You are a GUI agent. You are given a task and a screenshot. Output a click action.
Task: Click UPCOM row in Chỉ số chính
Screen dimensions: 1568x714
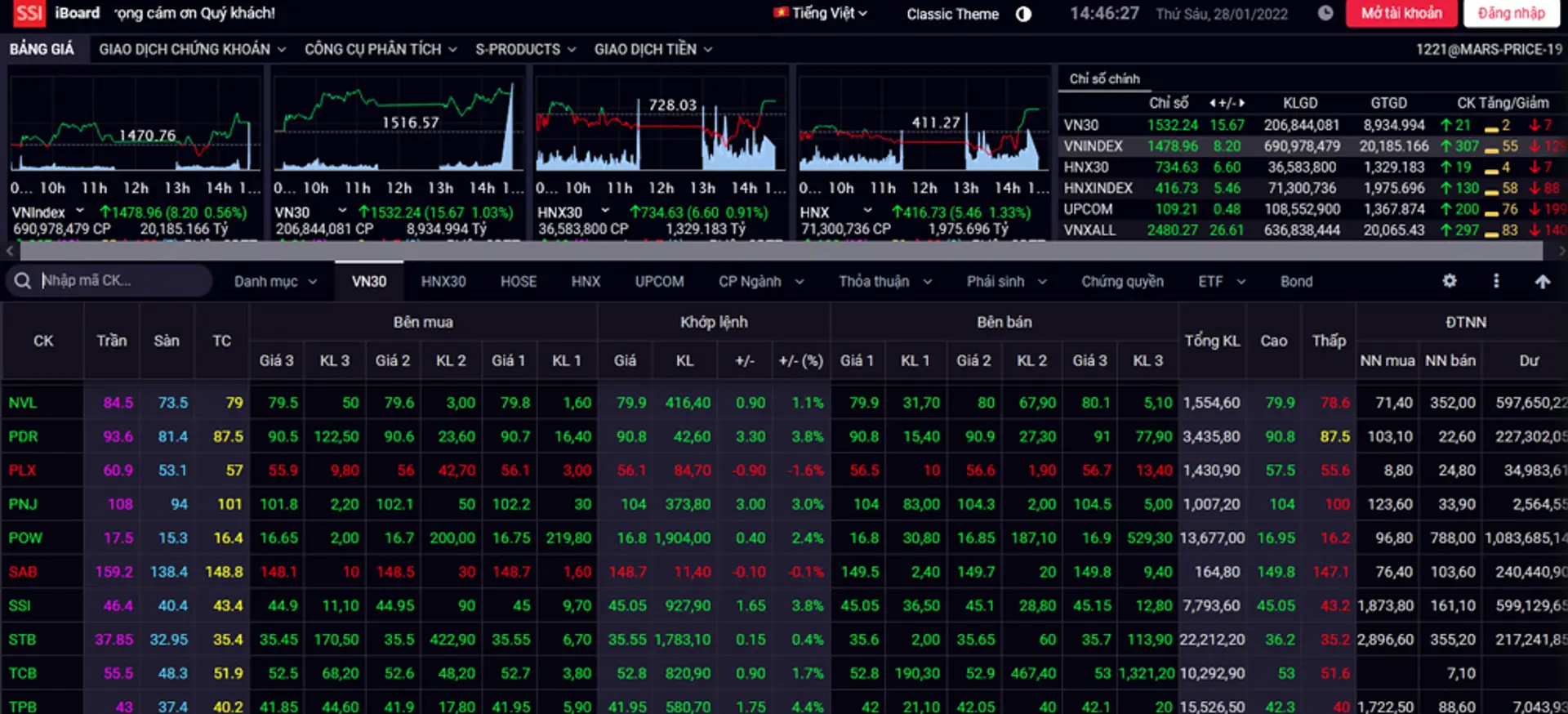coord(1313,209)
